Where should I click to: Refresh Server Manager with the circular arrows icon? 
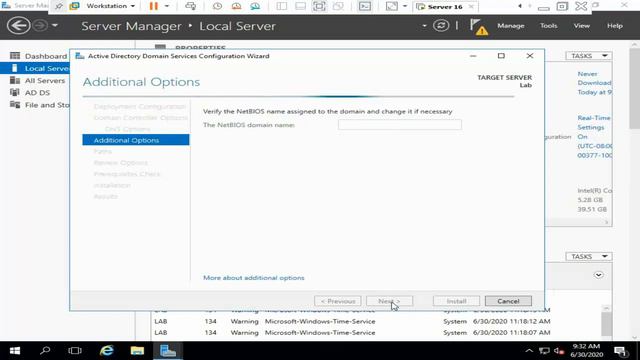coord(441,26)
